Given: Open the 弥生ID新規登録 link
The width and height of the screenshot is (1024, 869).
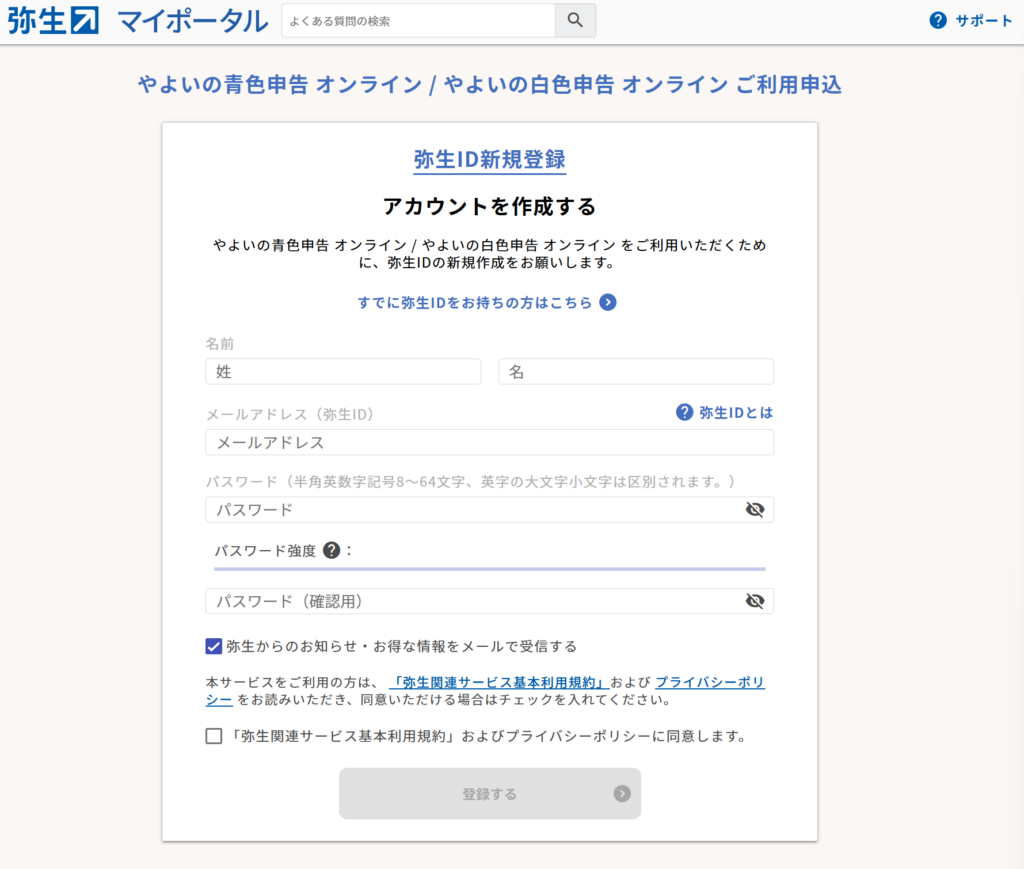Looking at the screenshot, I should point(489,158).
